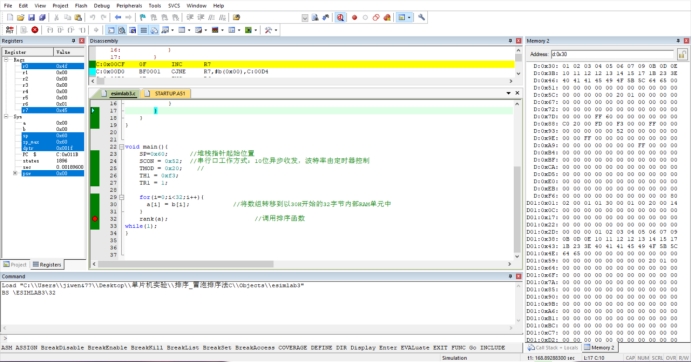Open the System Viewer dropdown arrow
The image size is (692, 362).
(x=256, y=30)
